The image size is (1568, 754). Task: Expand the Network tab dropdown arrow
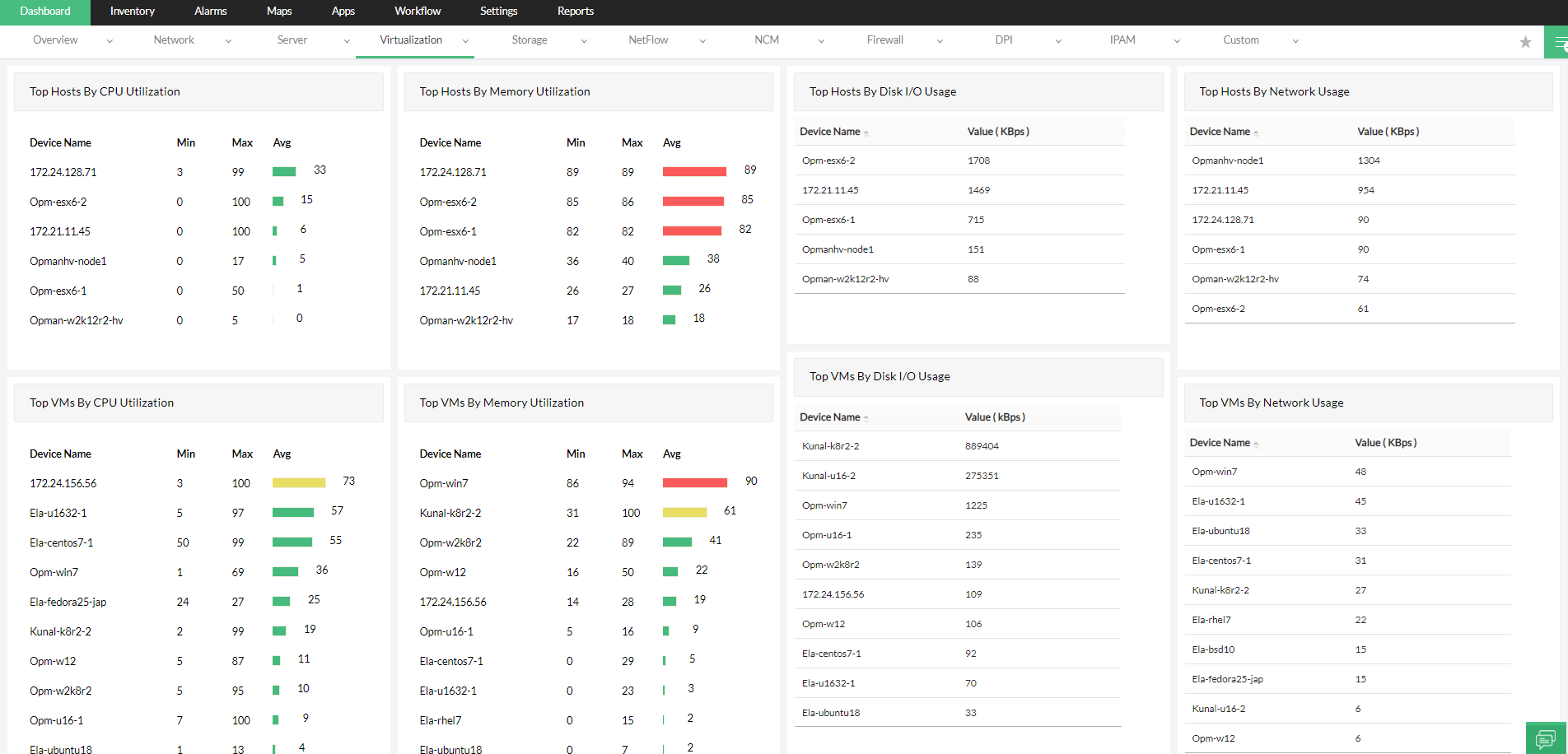tap(228, 41)
